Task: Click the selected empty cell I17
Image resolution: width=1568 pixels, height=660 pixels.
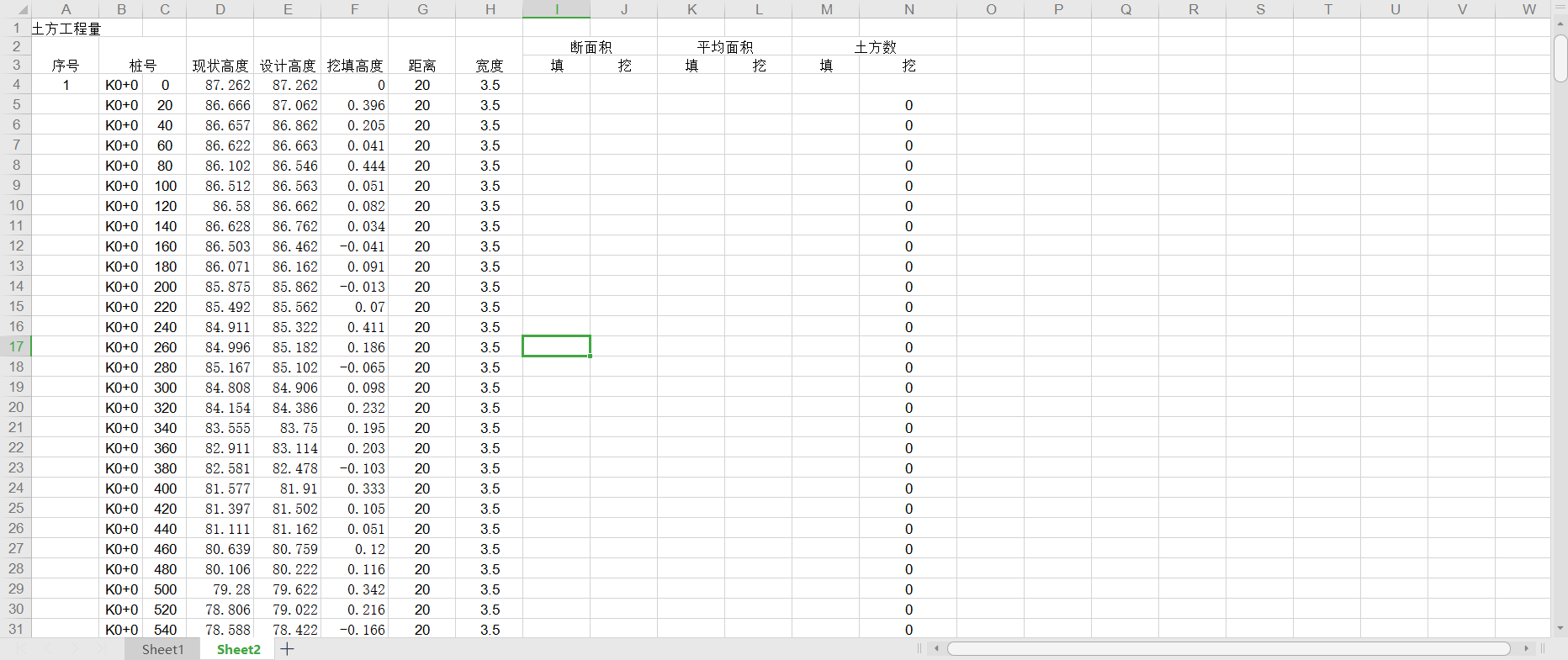Action: tap(557, 346)
